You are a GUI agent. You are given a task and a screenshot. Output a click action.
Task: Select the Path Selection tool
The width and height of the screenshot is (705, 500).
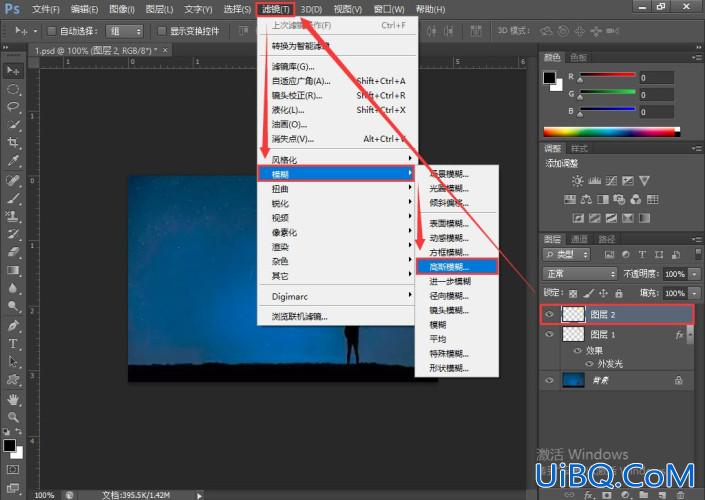13,362
